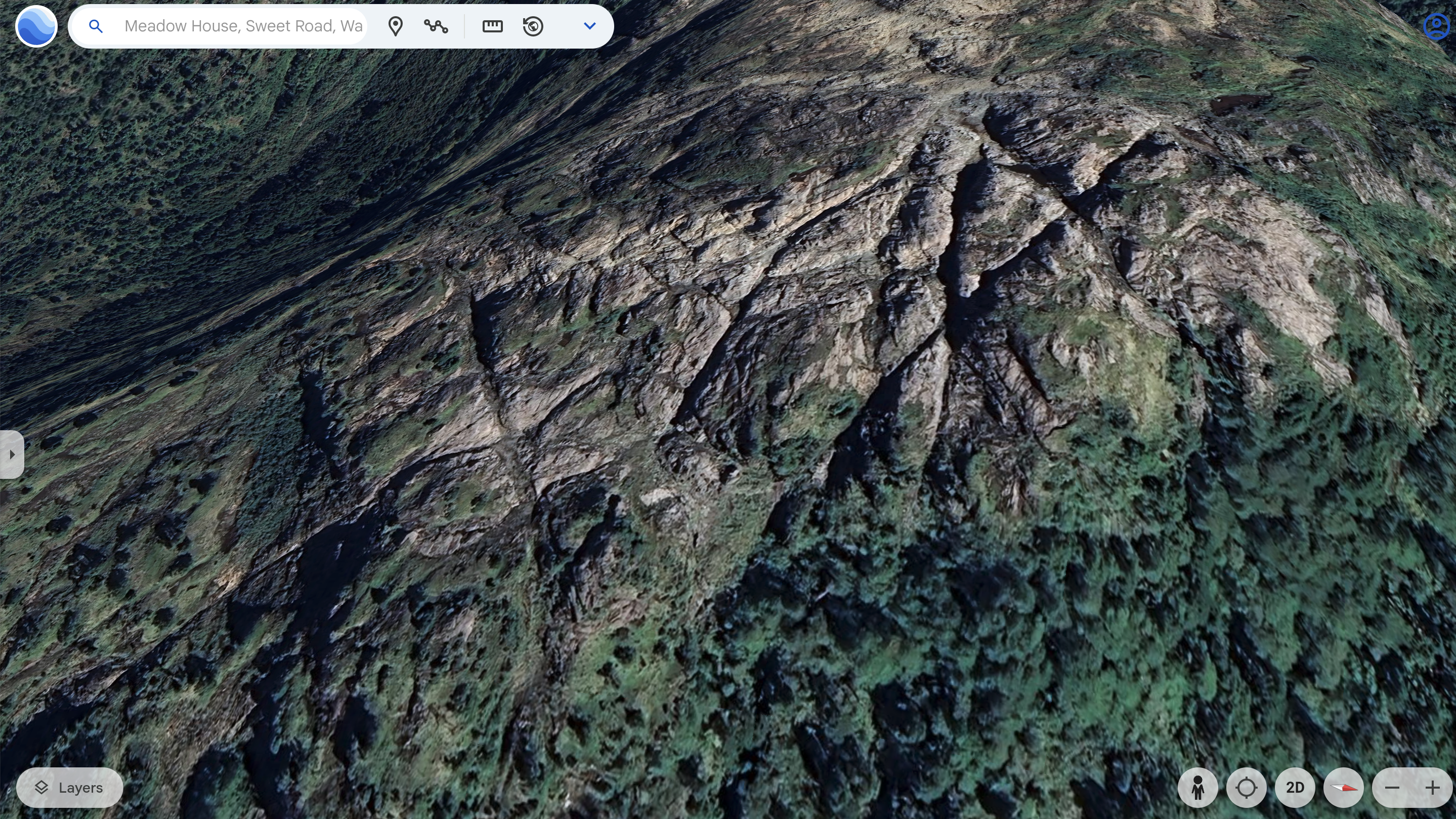The width and height of the screenshot is (1456, 819).
Task: Draw a path or polygon tool
Action: [436, 26]
